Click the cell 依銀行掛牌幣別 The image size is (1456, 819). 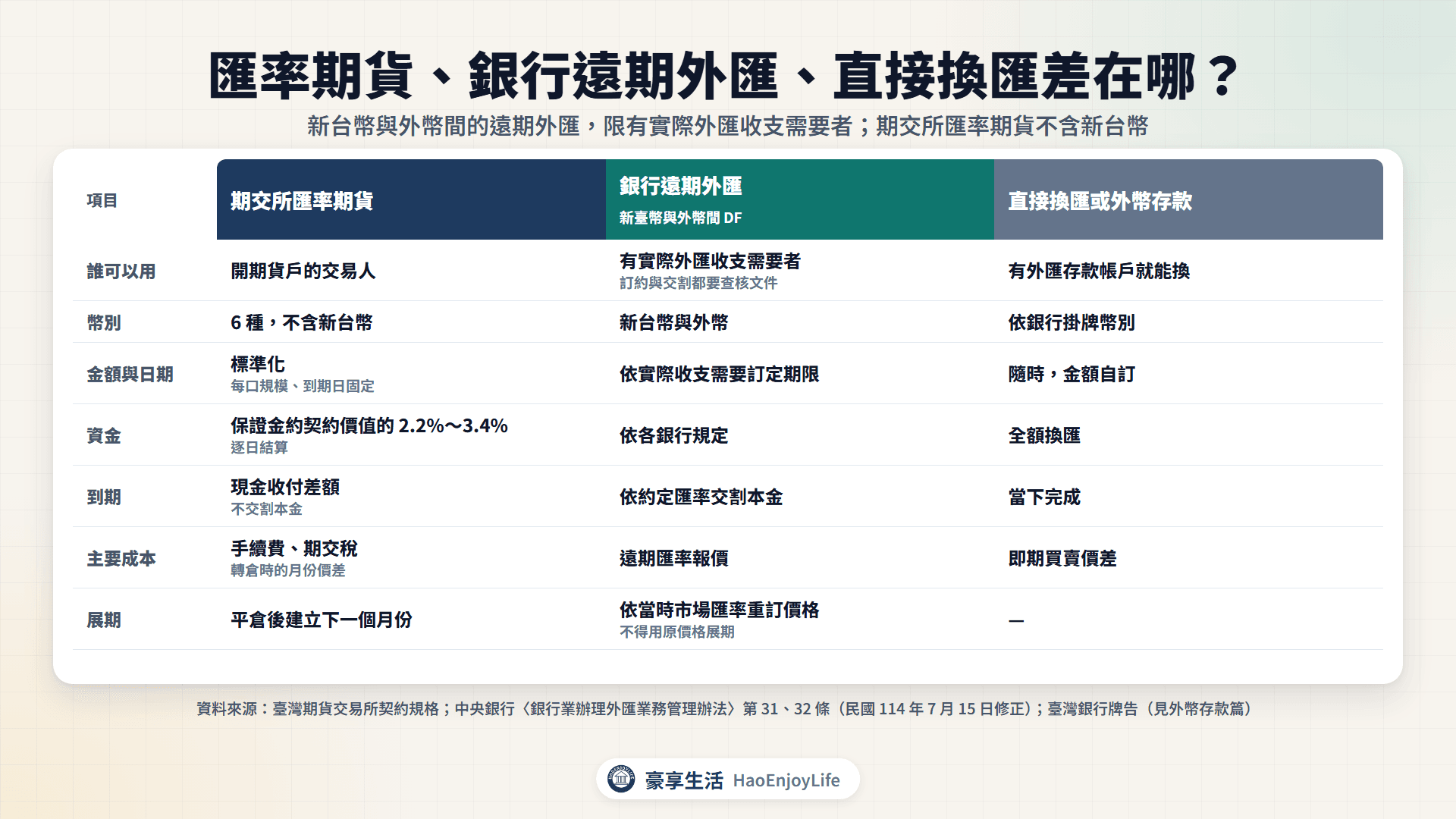(1072, 322)
